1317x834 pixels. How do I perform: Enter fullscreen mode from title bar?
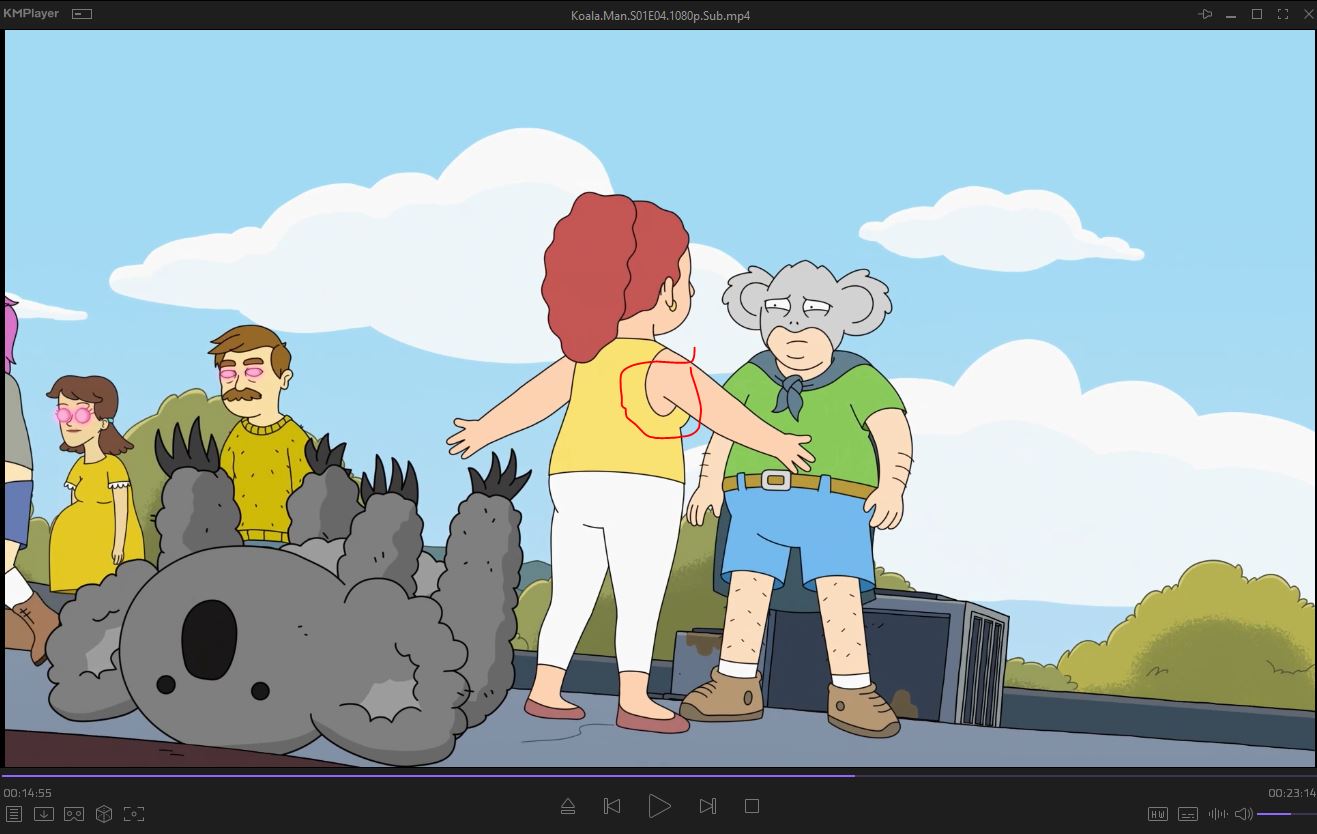click(x=1283, y=14)
